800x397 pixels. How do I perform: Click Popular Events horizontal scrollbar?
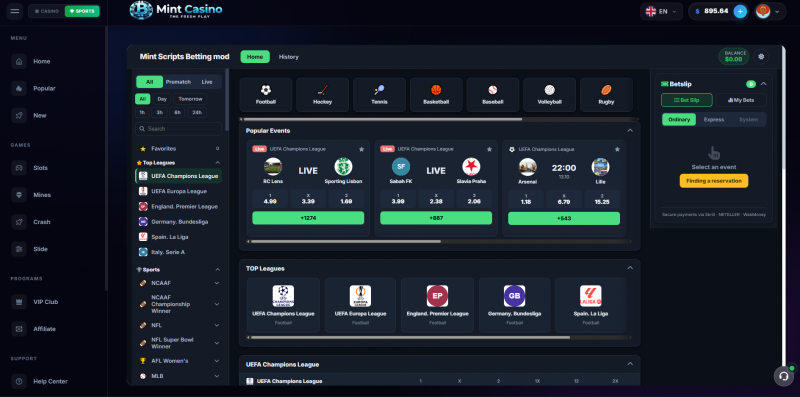[346, 241]
